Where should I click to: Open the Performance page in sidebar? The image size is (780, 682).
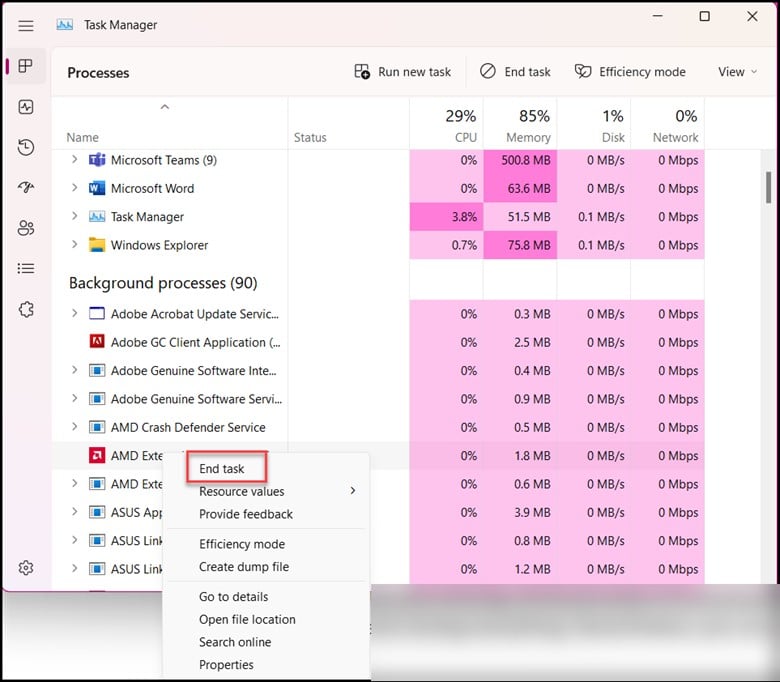26,107
